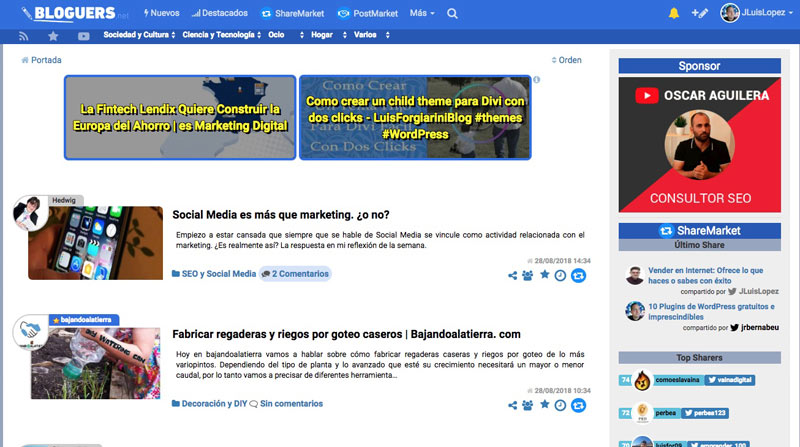Click ShareMarket retweet icon on Social Media post
This screenshot has width=800, height=447.
click(579, 276)
